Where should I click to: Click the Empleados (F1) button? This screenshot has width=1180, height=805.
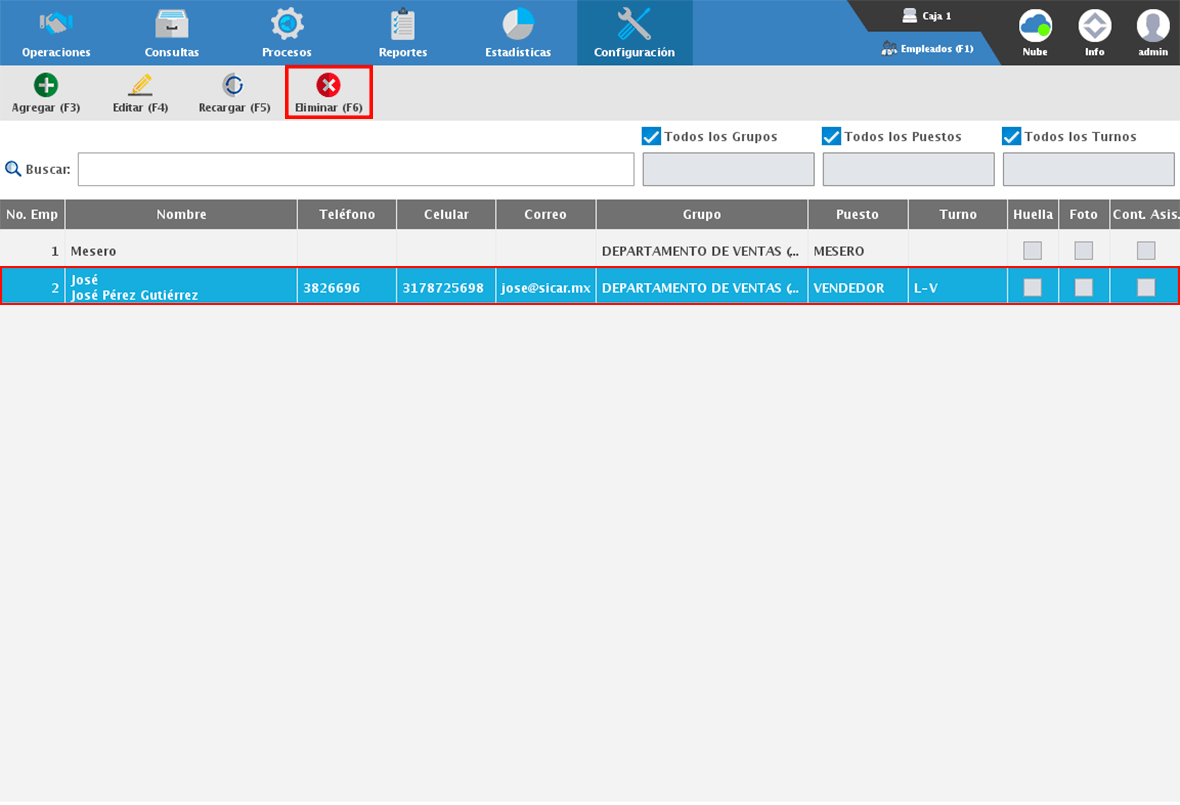coord(928,48)
